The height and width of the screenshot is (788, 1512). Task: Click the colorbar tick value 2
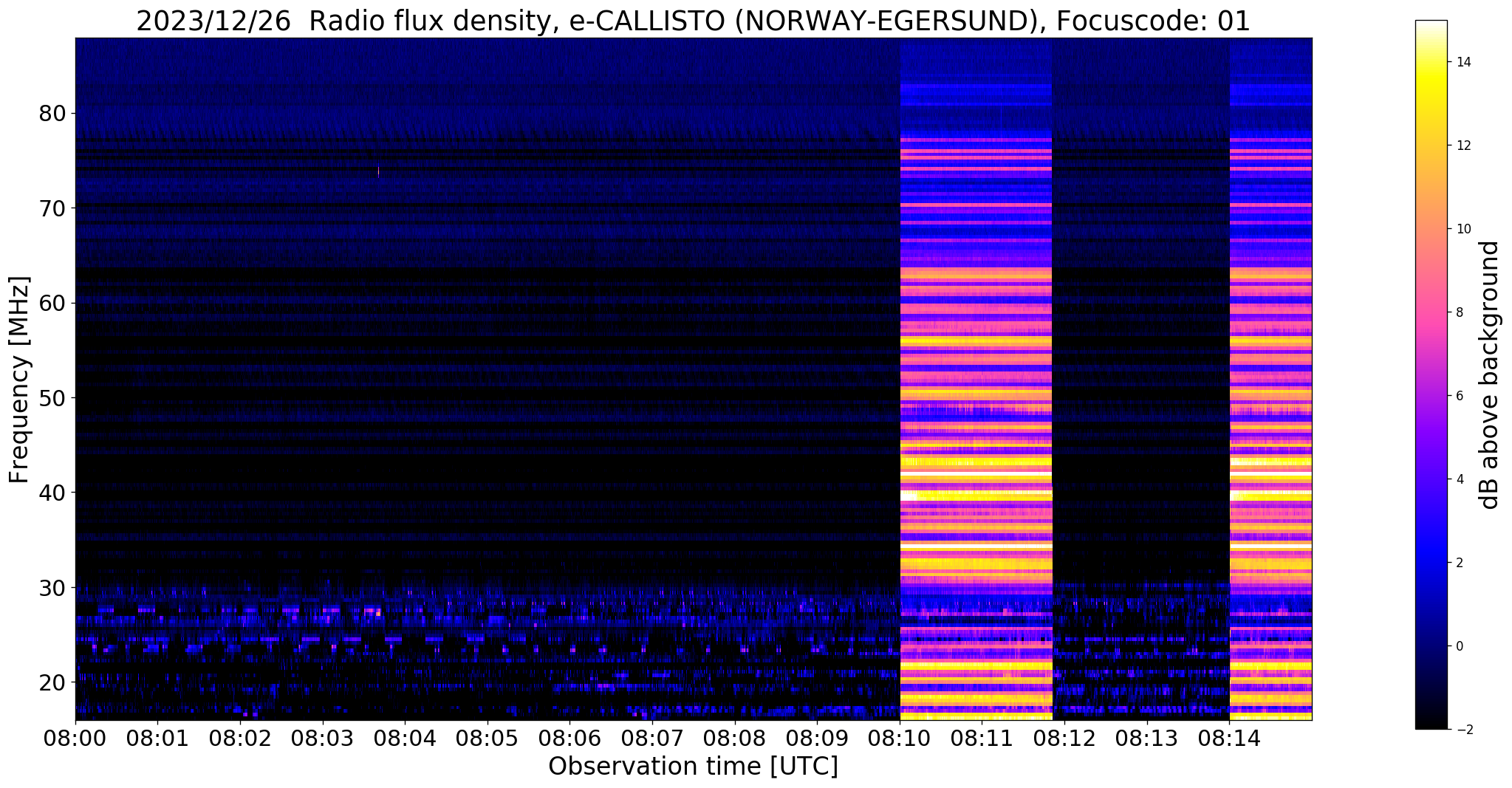coord(1460,563)
